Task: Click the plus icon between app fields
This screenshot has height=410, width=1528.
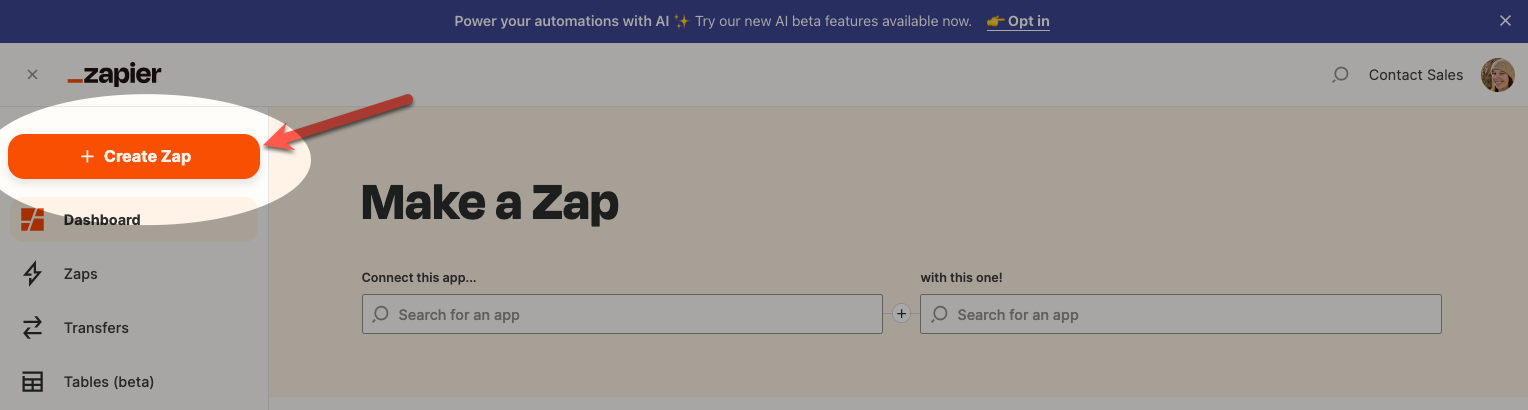Action: click(901, 314)
